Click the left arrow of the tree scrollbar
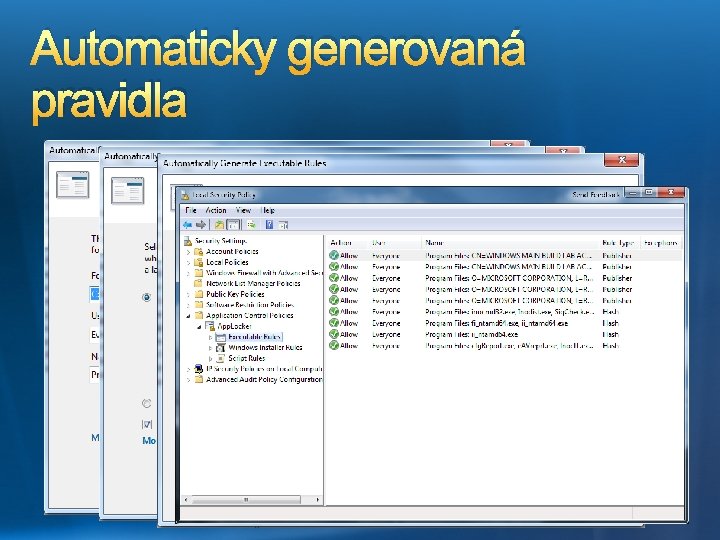The height and width of the screenshot is (540, 720). 186,500
